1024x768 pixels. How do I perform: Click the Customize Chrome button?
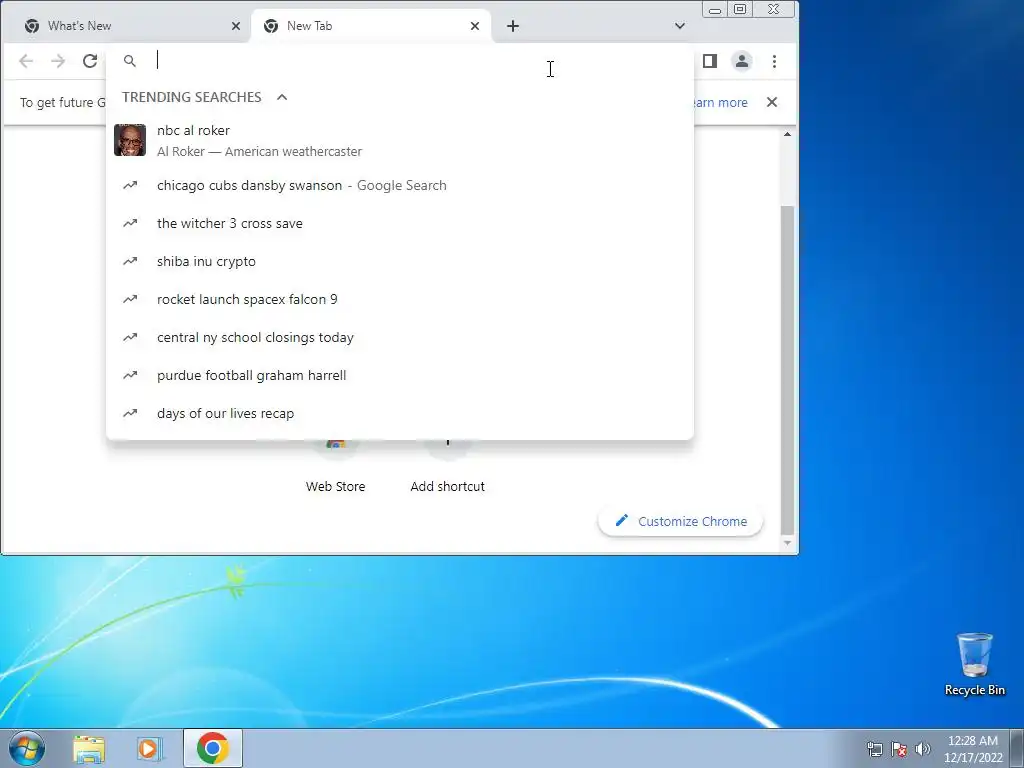[x=680, y=521]
